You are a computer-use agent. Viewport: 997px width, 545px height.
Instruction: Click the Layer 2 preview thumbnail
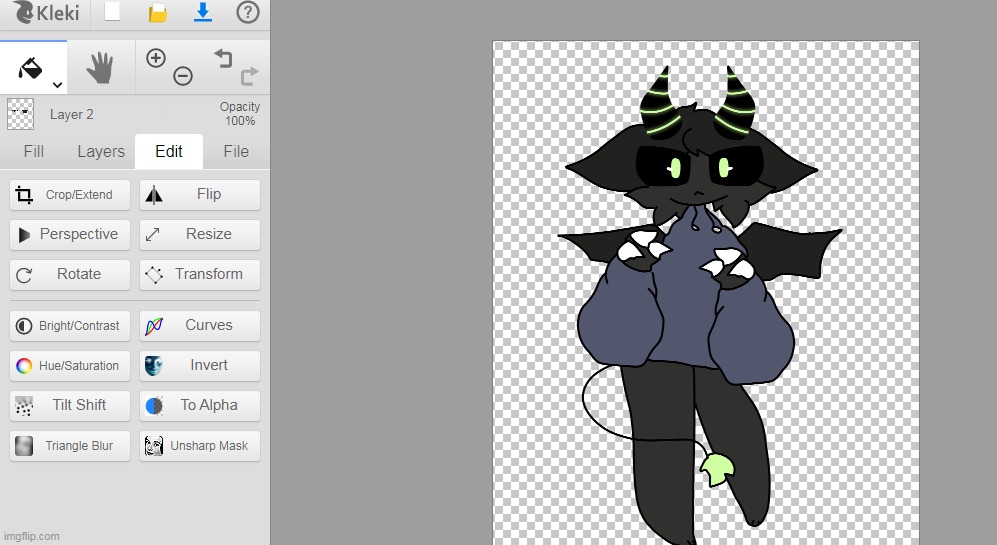pyautogui.click(x=20, y=114)
